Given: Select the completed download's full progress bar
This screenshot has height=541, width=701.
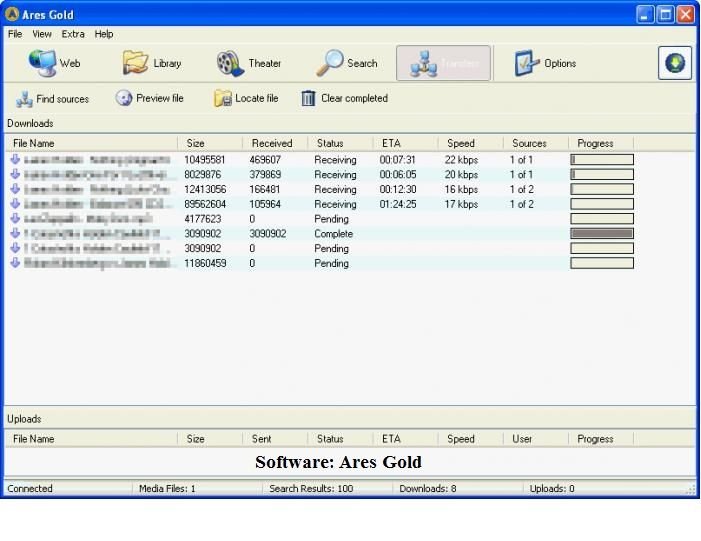Looking at the screenshot, I should 601,234.
